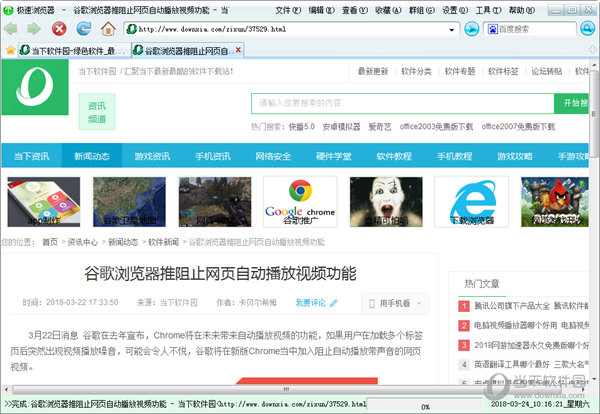Open the 下载浏览器 Internet Explorer thumbnail
This screenshot has width=600, height=414.
click(471, 202)
